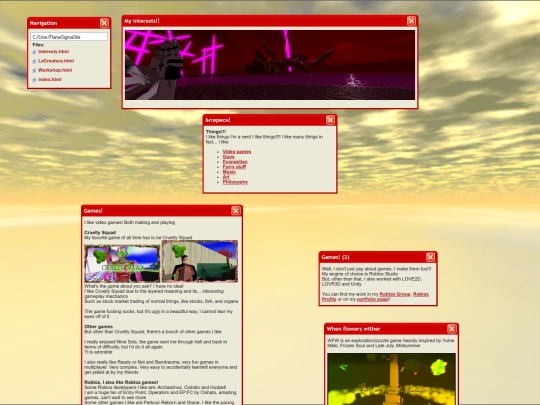Follow the Guns link
Viewport: 540px width, 405px height.
tap(229, 157)
